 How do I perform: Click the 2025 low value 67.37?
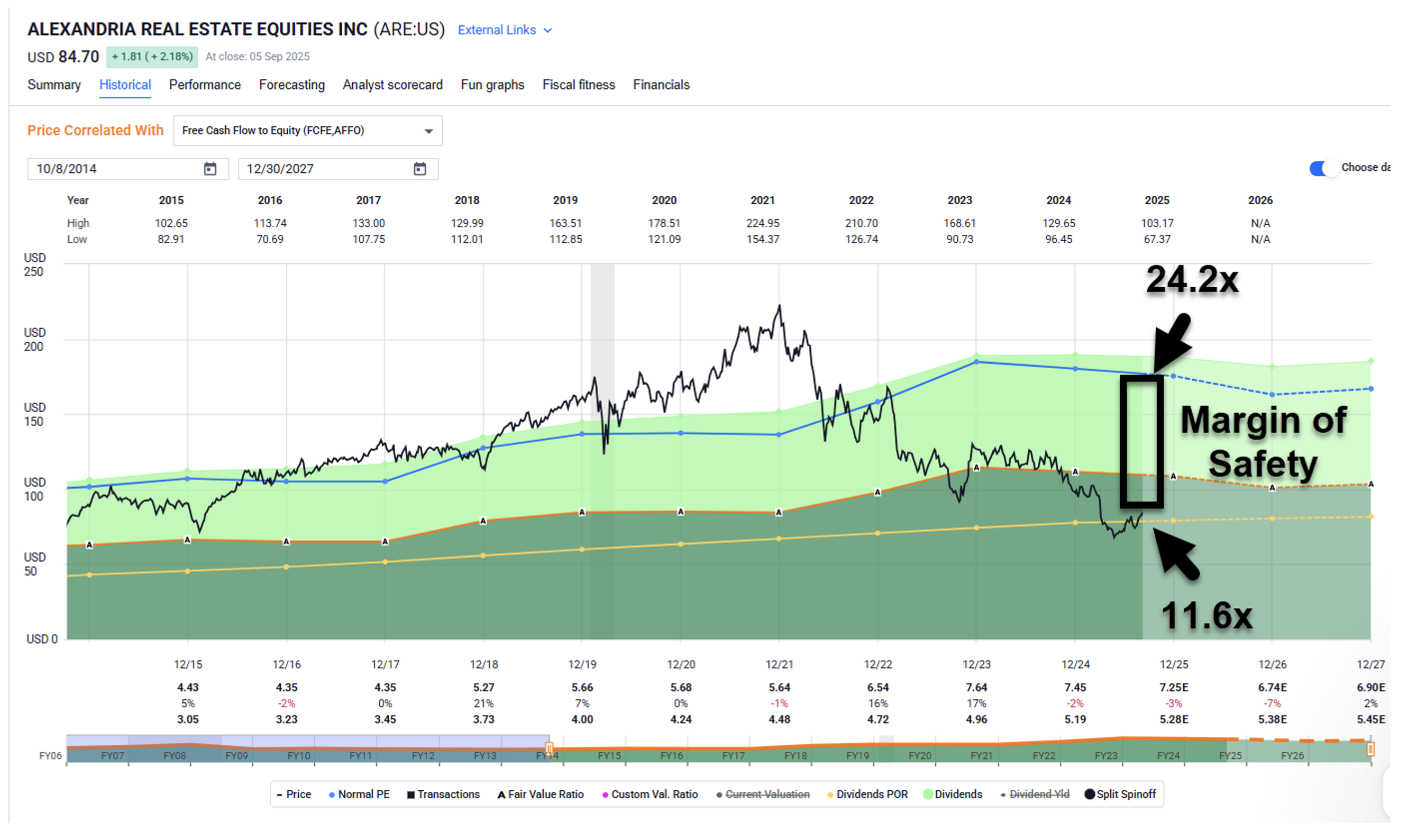click(1157, 240)
